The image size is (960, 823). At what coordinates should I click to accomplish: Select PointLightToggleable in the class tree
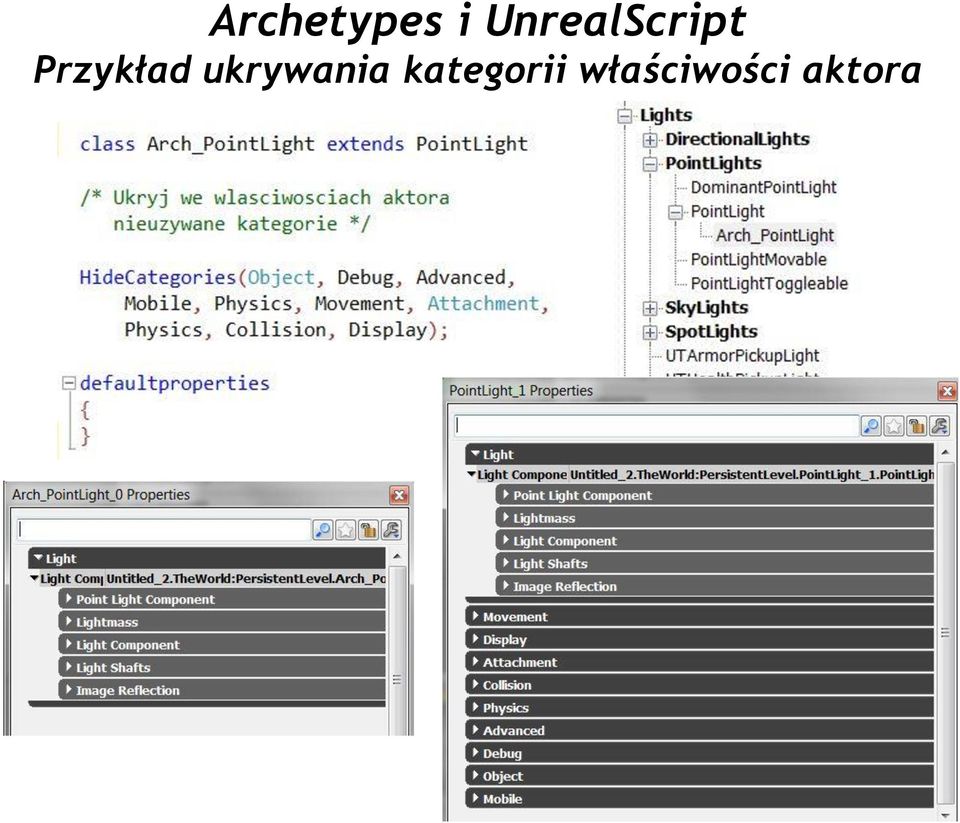769,284
